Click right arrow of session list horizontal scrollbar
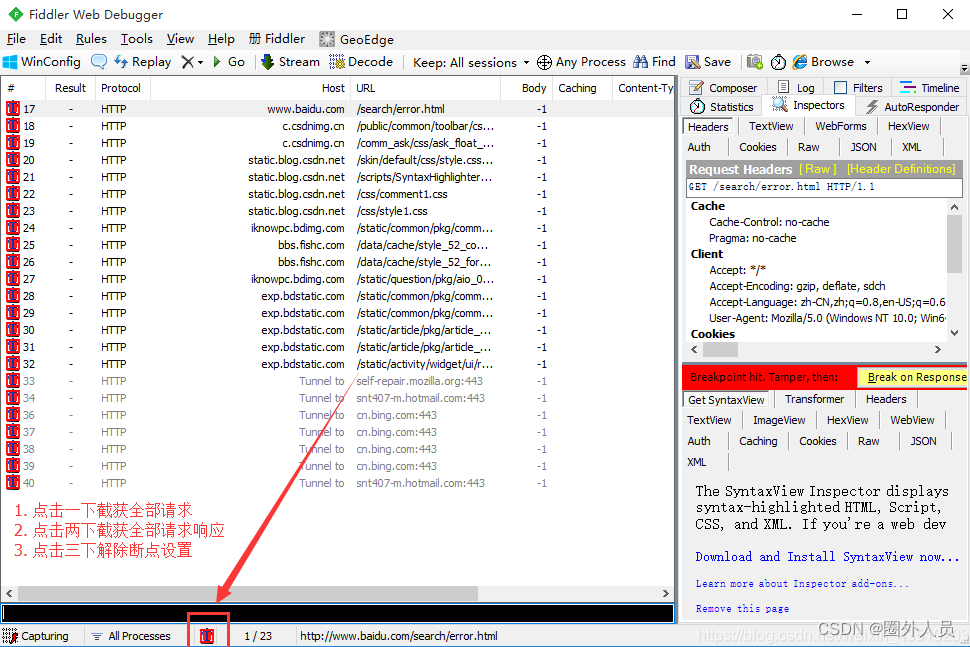The width and height of the screenshot is (970, 647). (x=666, y=593)
